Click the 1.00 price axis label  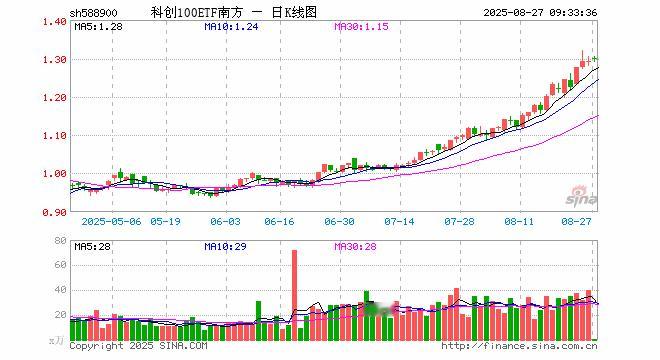tap(54, 173)
